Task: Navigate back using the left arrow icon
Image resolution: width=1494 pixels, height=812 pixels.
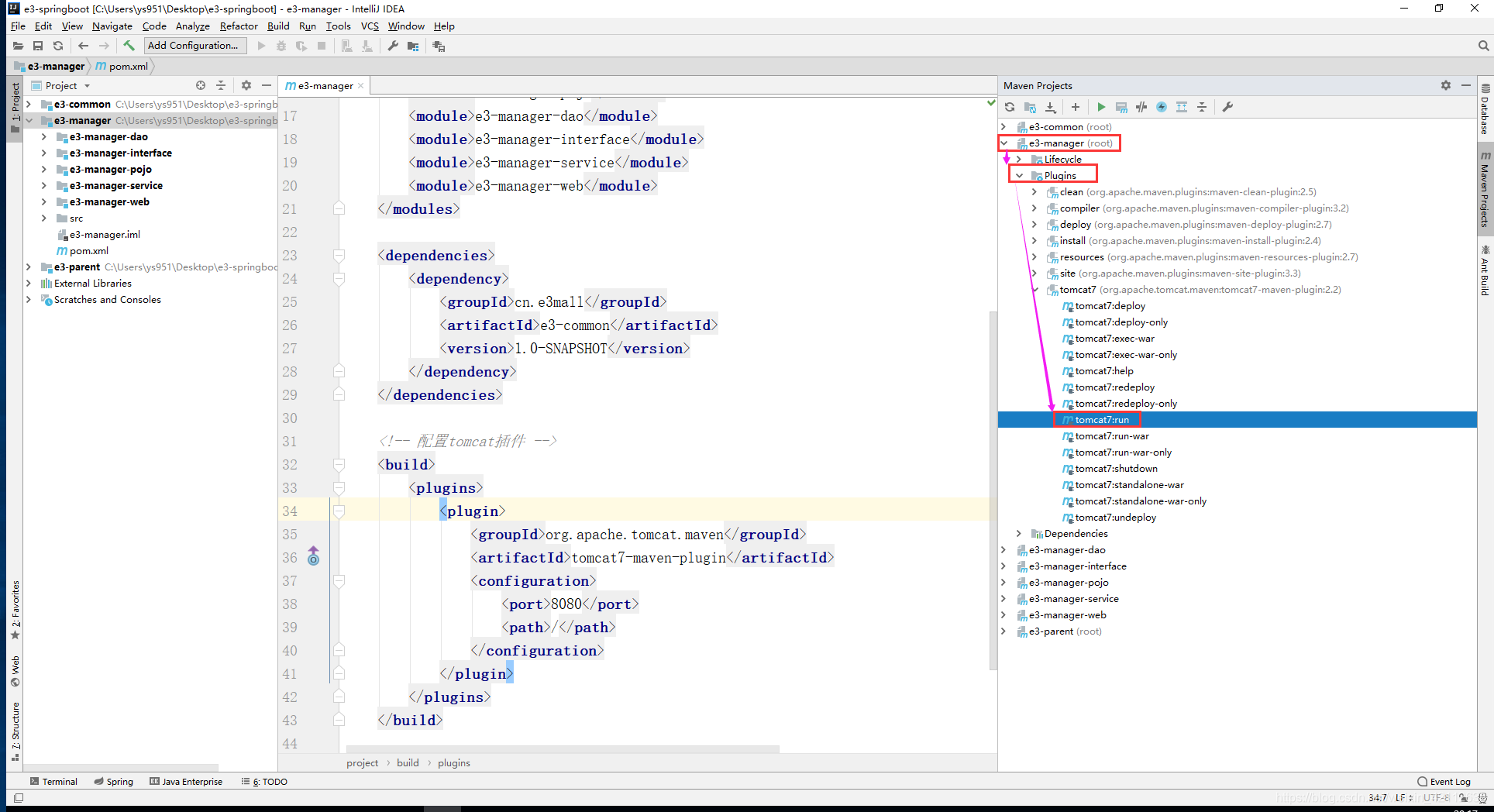Action: click(84, 46)
